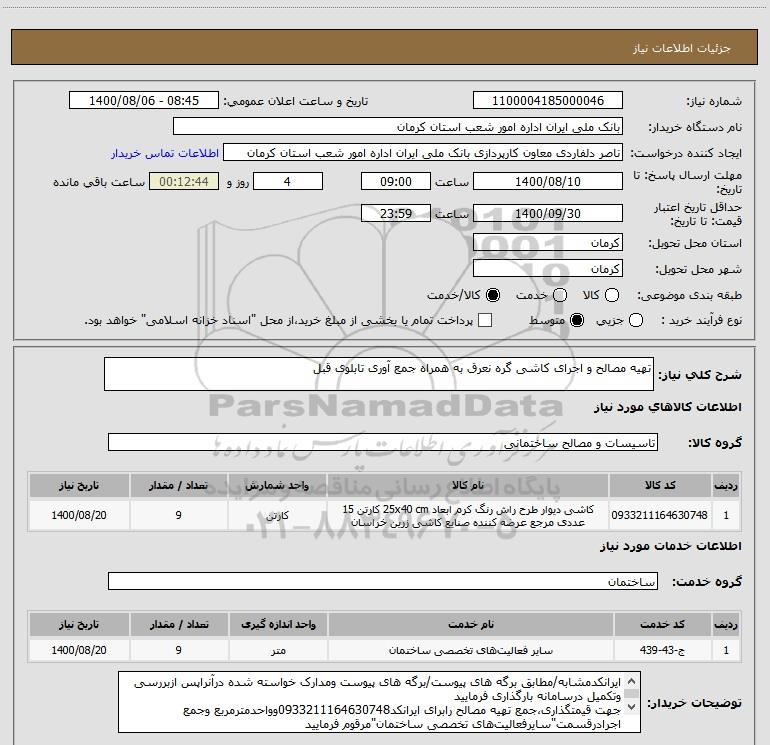Select the کالا radio button

pos(612,295)
